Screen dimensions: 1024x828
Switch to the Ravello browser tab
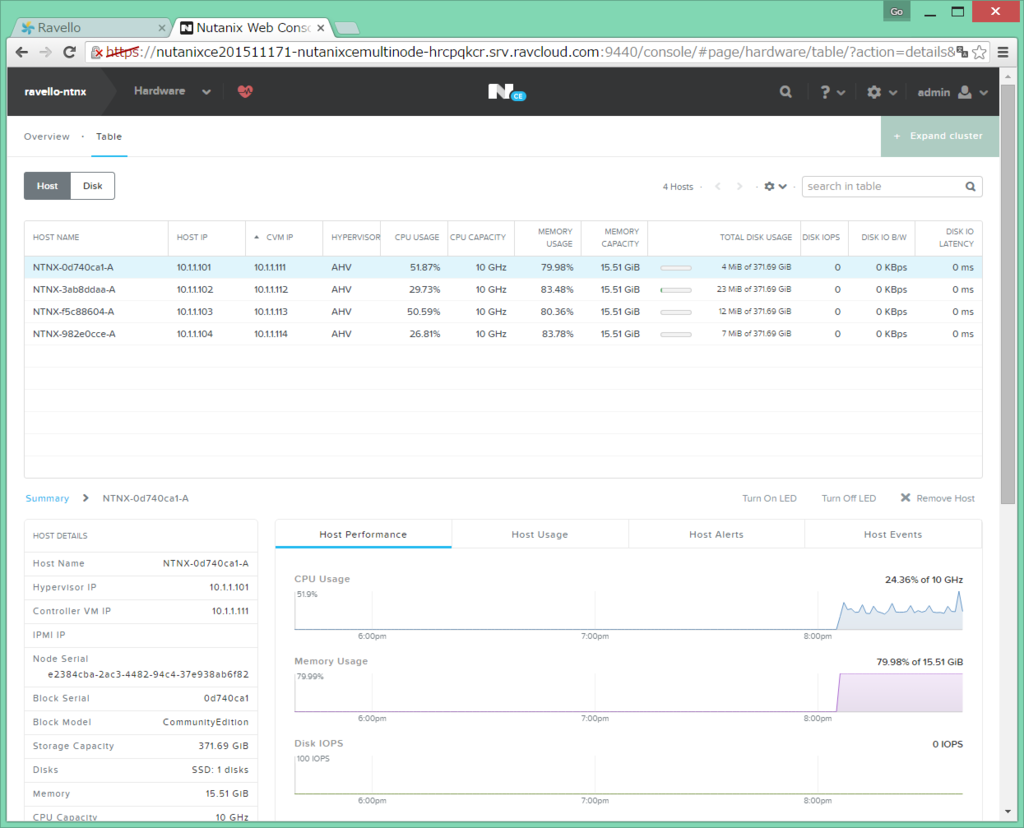(x=91, y=27)
